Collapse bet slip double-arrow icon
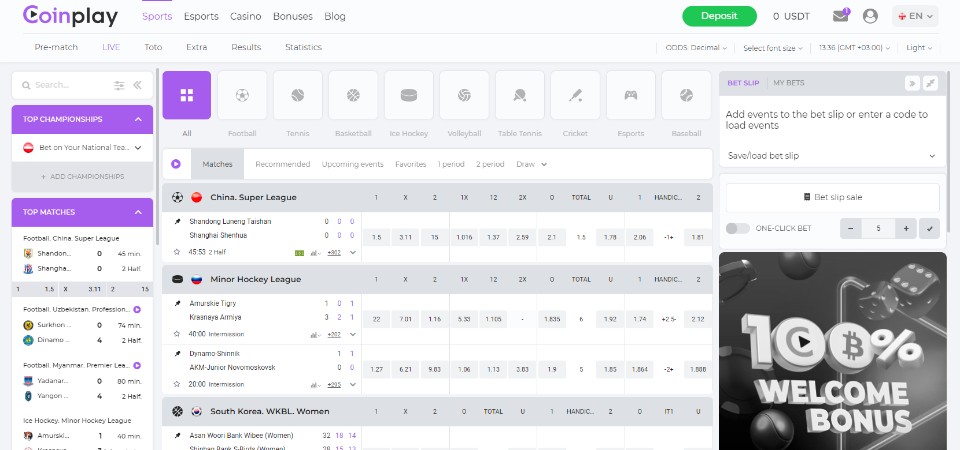The image size is (960, 450). (x=912, y=83)
